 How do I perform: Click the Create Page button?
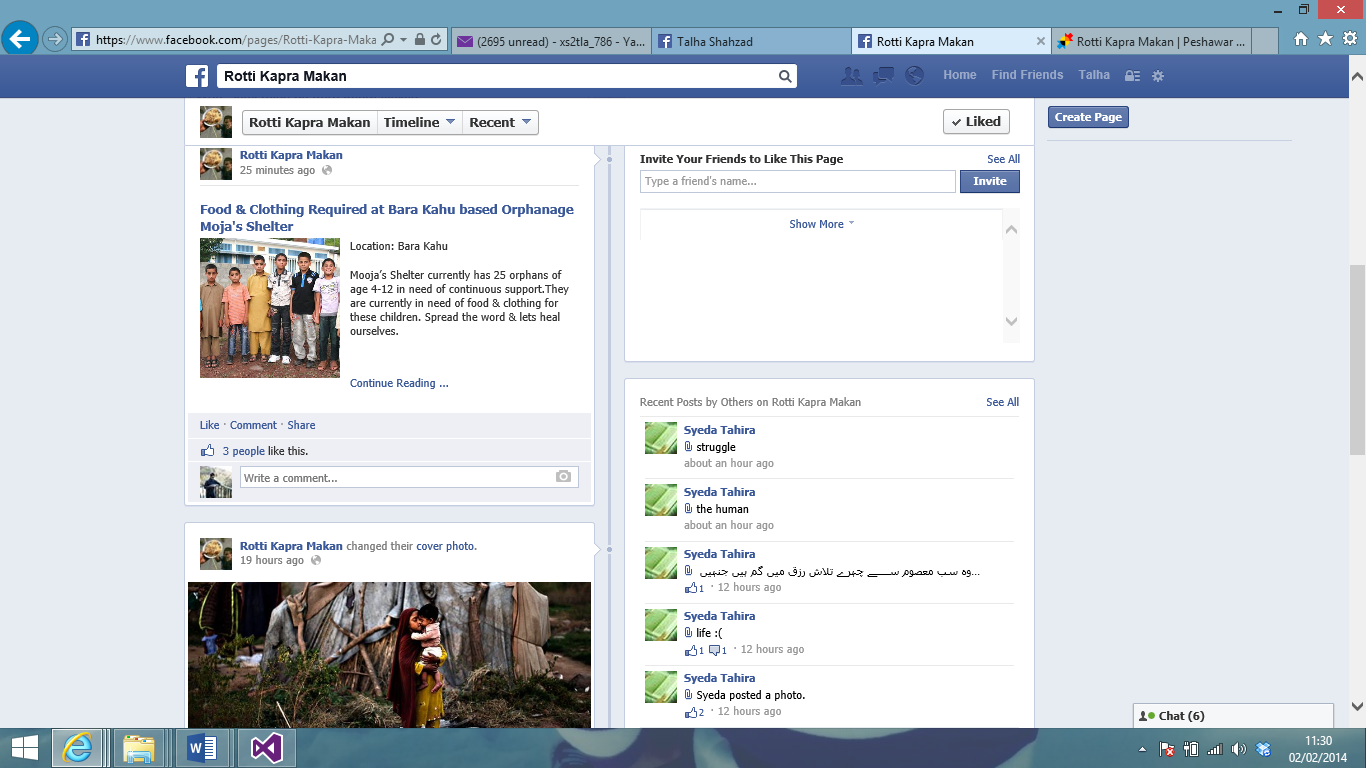tap(1088, 117)
